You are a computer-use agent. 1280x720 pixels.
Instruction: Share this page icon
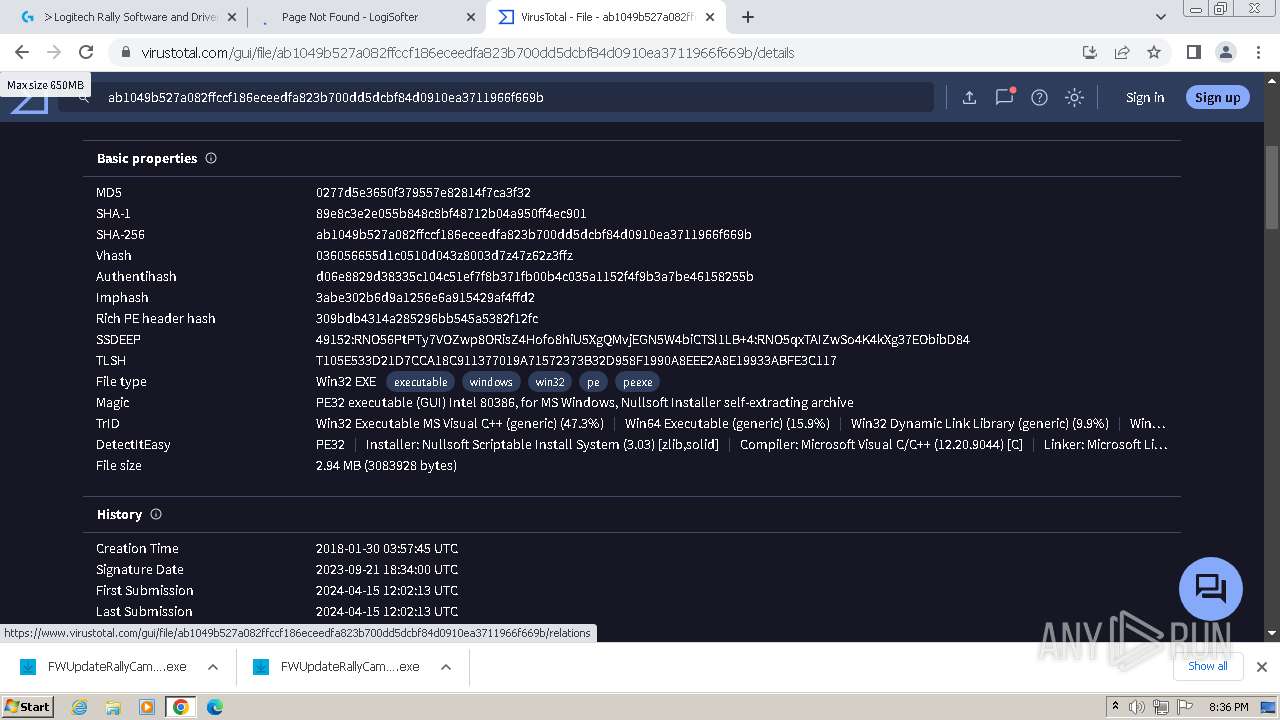[1122, 52]
